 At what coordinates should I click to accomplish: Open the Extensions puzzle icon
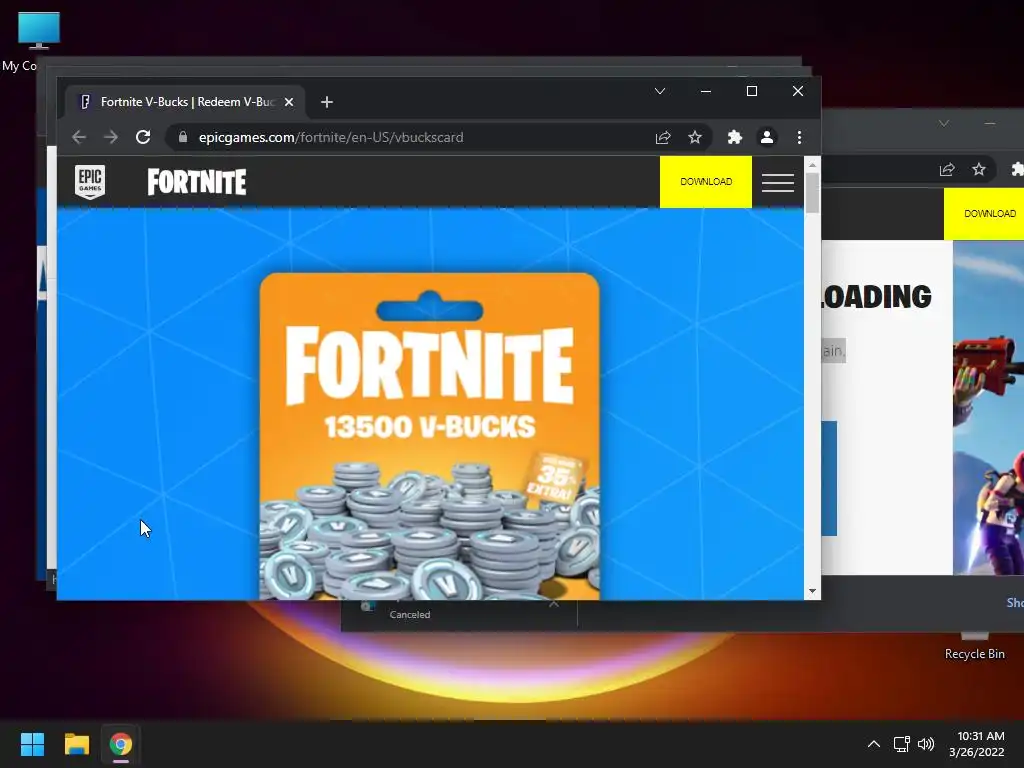point(735,137)
